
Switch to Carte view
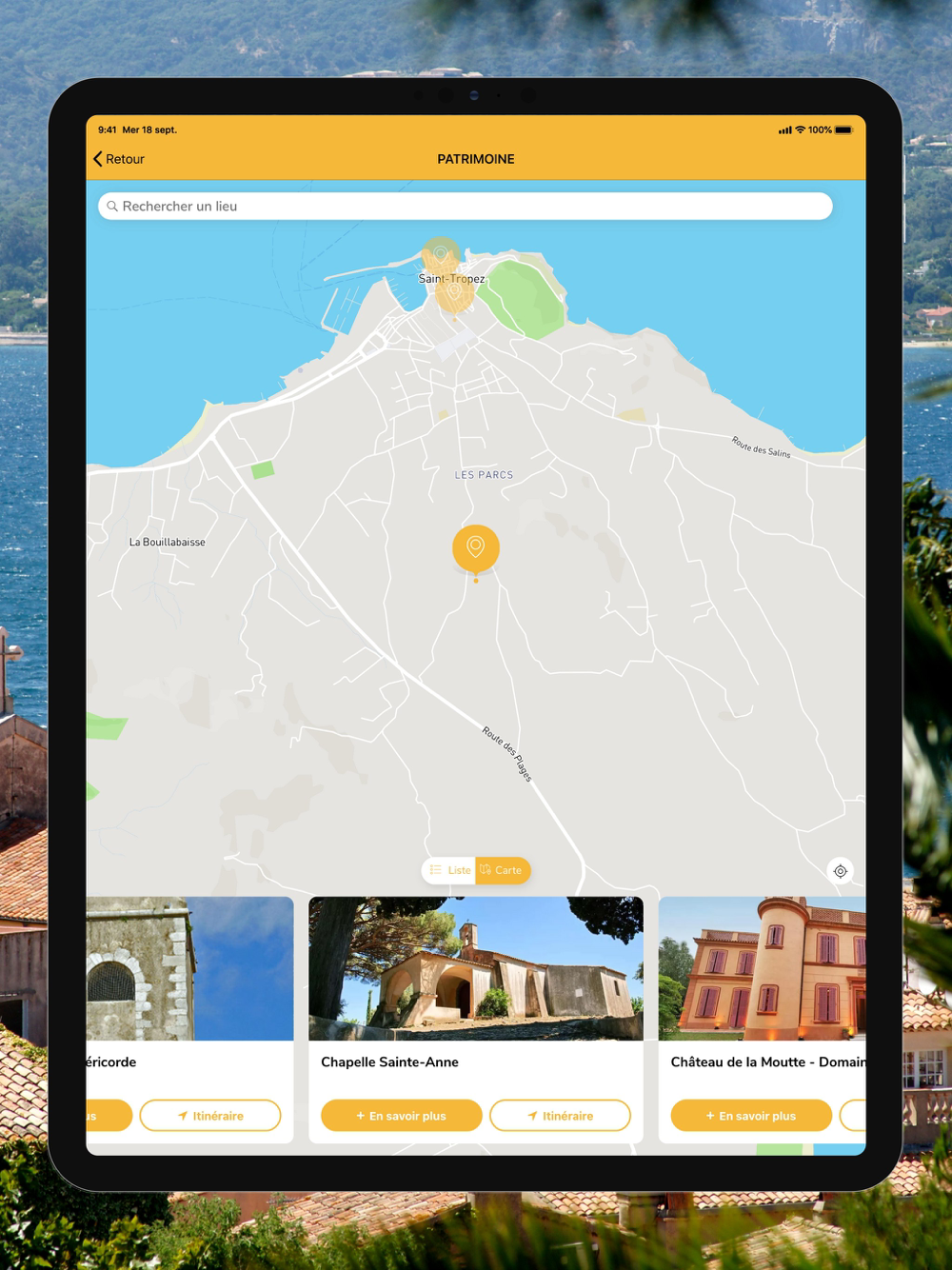click(502, 870)
